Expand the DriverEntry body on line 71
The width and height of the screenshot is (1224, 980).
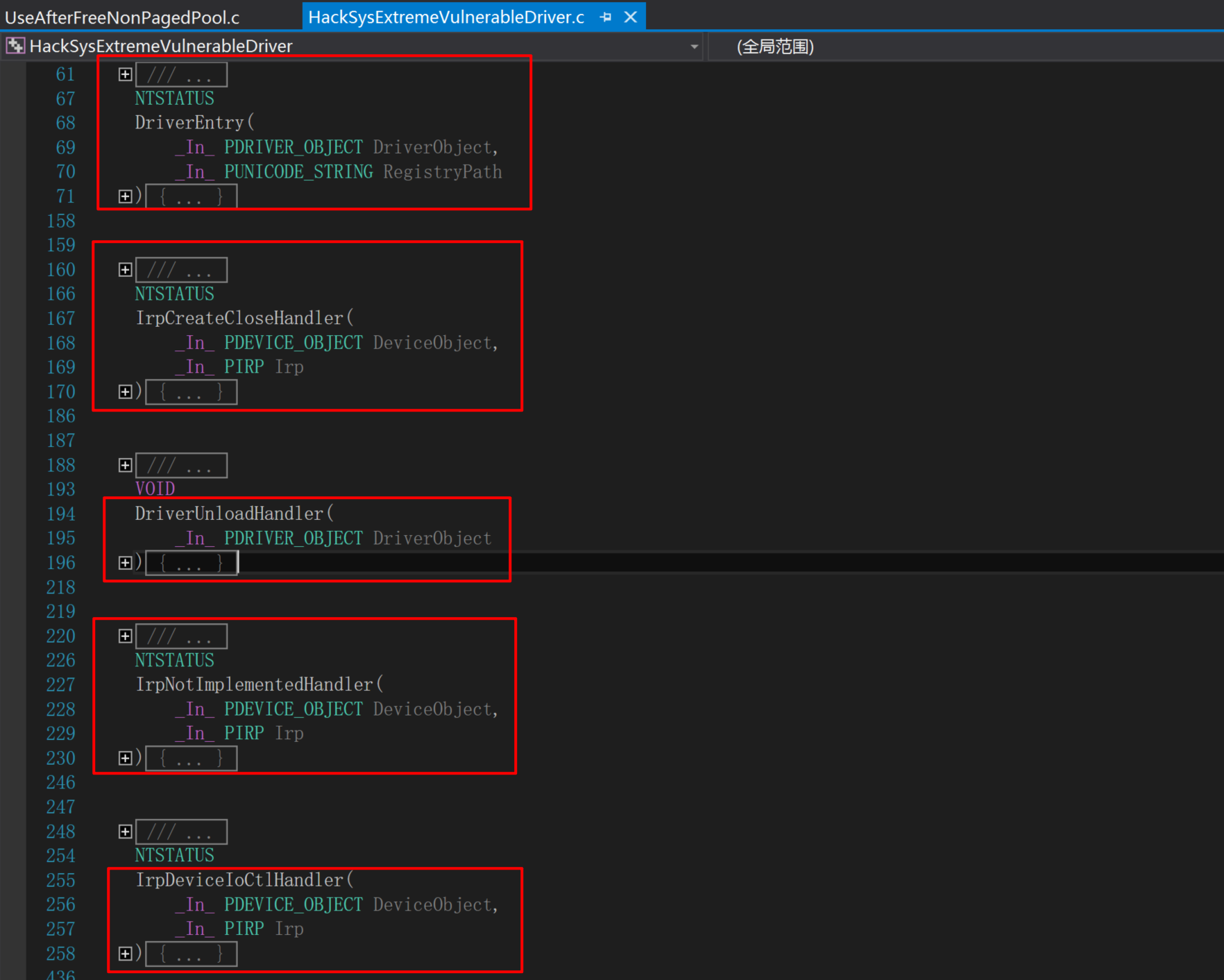pos(125,196)
